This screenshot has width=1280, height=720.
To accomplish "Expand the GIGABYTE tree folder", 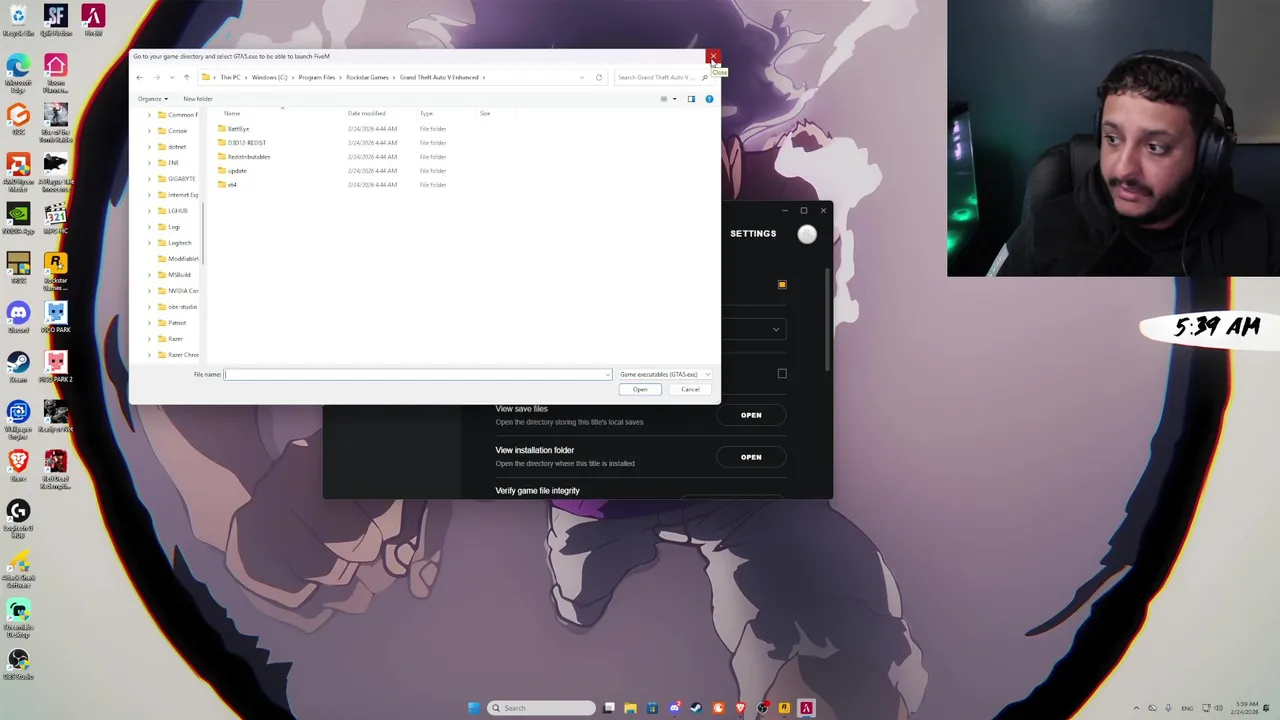I will tap(150, 179).
